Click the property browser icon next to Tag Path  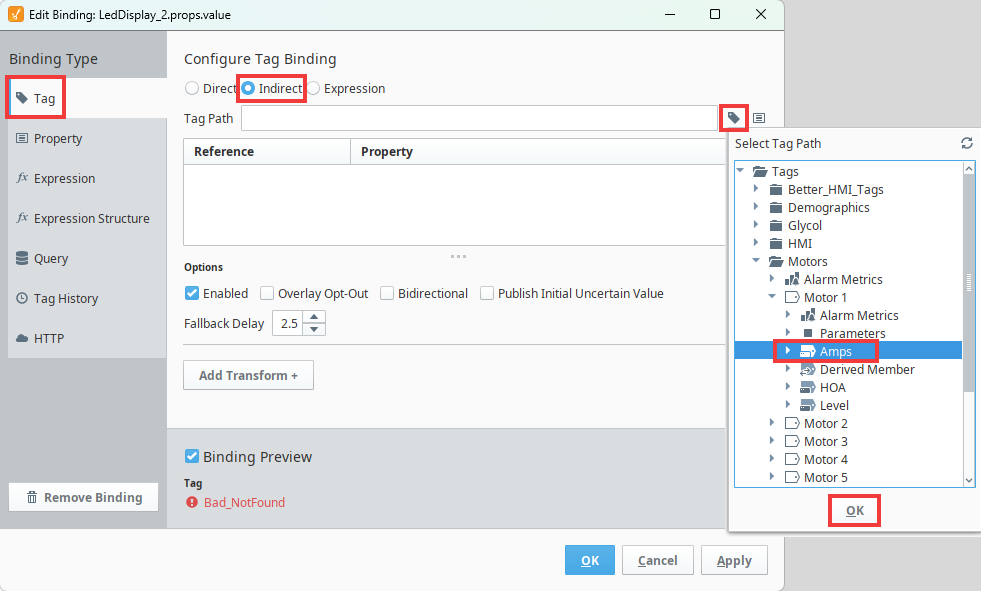[759, 118]
